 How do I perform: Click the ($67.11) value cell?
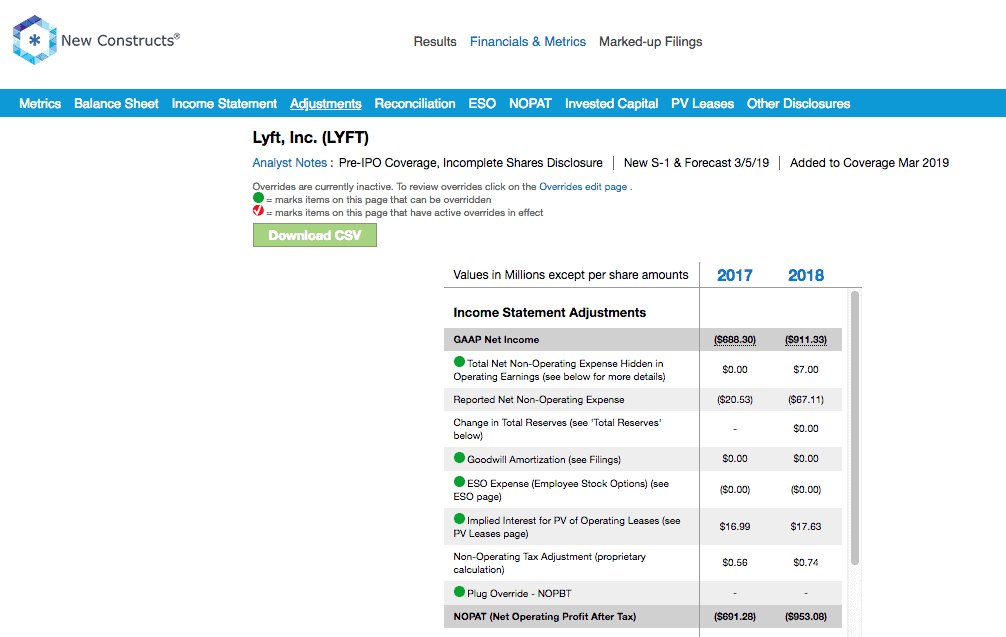(806, 400)
